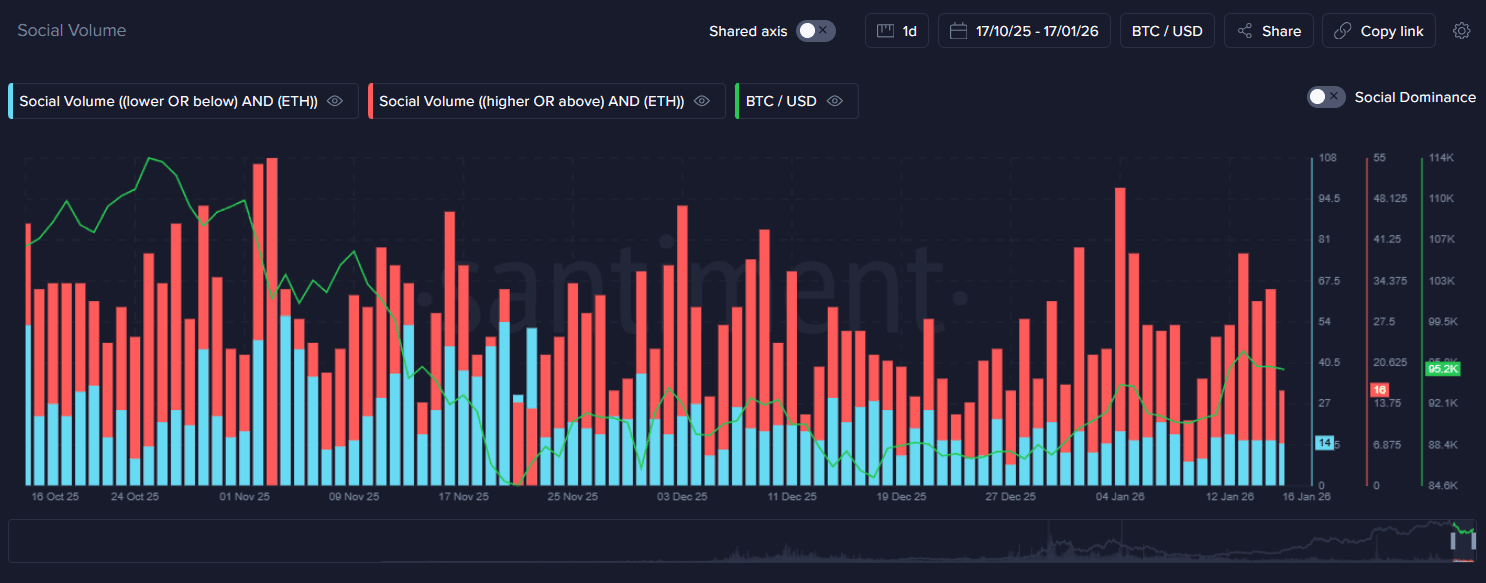Click the chain link icon for Copy link
The height and width of the screenshot is (583, 1486).
pyautogui.click(x=1343, y=31)
